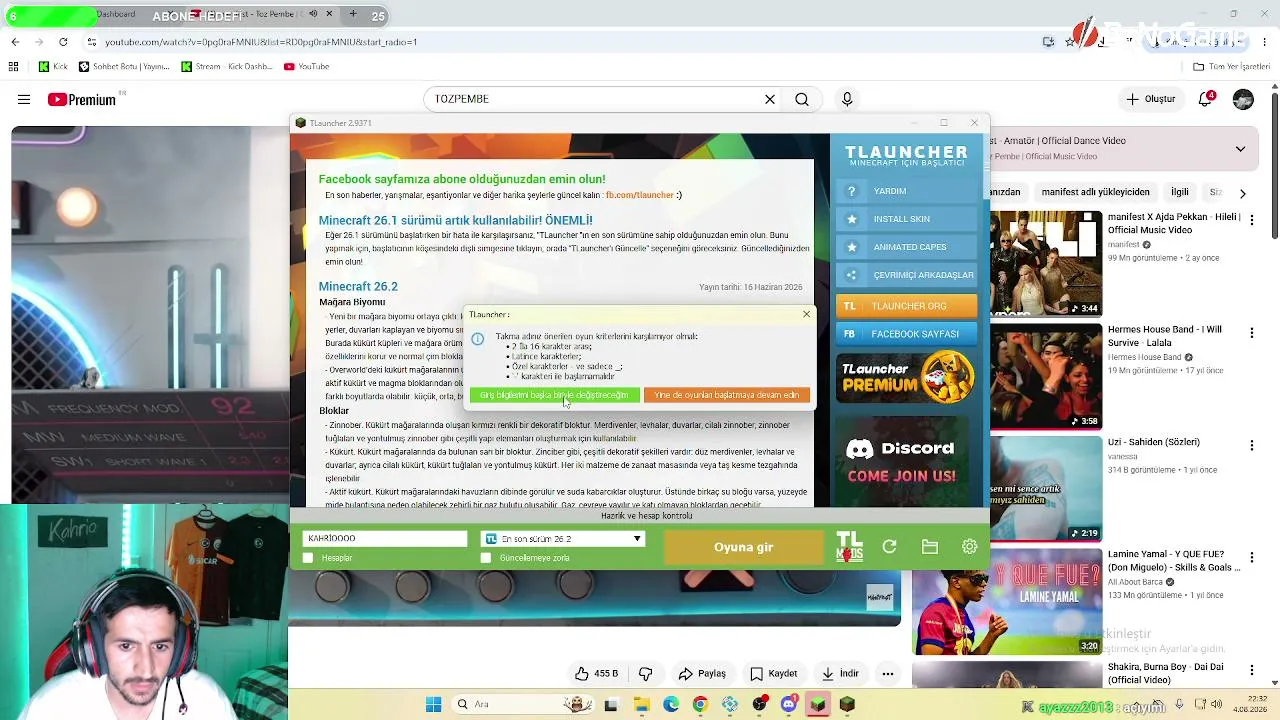The image size is (1280, 720).
Task: Open Tüm Yer İşaretleri bookmarks folder
Action: click(x=1231, y=66)
